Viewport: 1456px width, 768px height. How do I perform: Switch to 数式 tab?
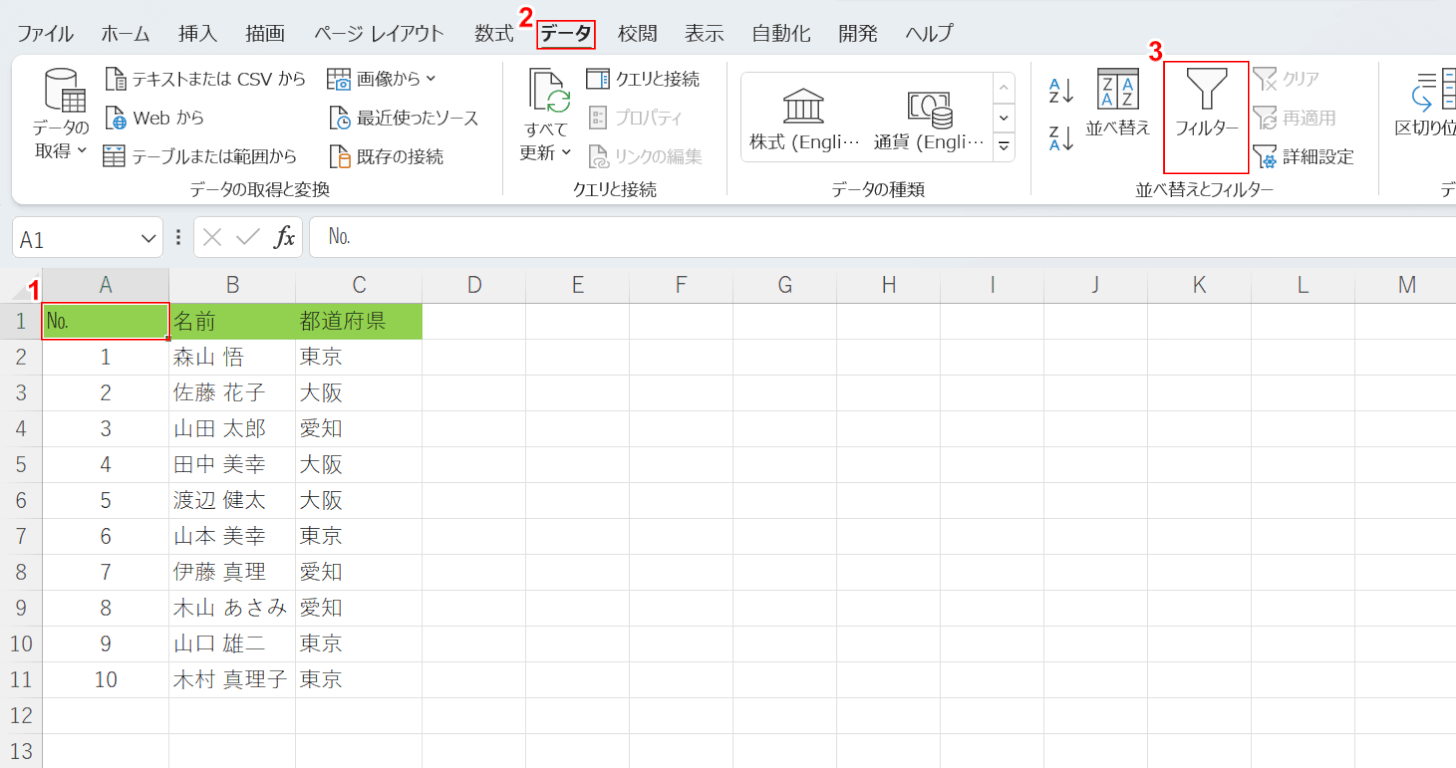coord(494,33)
